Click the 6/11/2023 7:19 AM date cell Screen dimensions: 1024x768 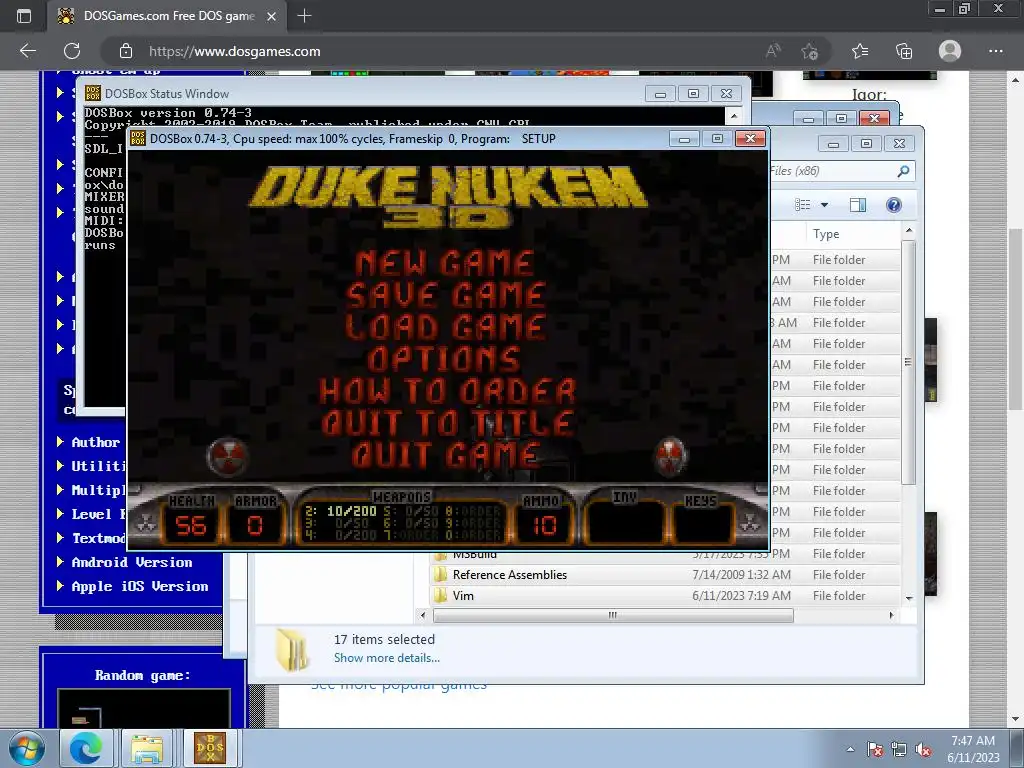[x=741, y=596]
